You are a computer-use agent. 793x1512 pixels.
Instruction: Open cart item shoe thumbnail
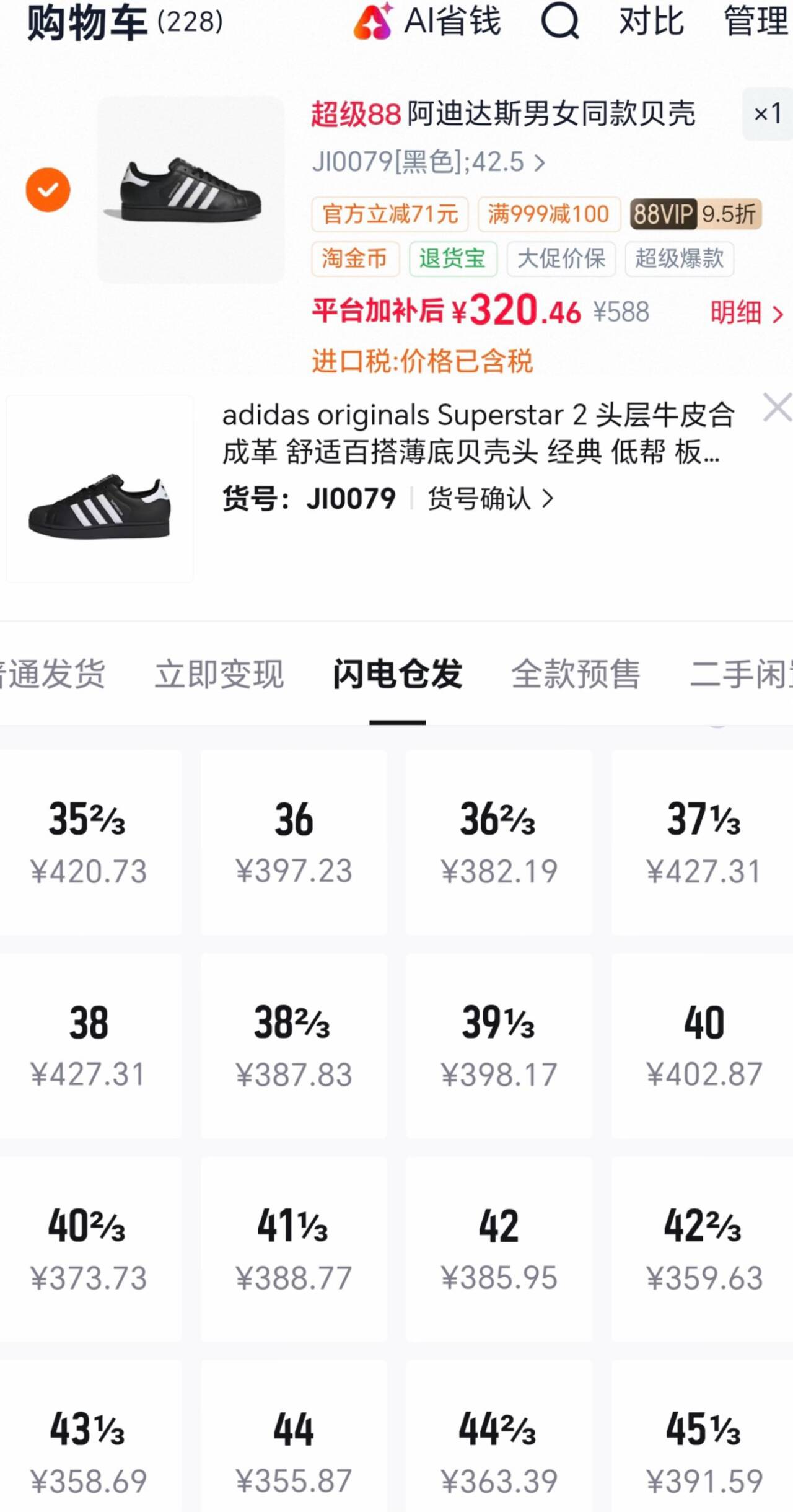pyautogui.click(x=191, y=190)
